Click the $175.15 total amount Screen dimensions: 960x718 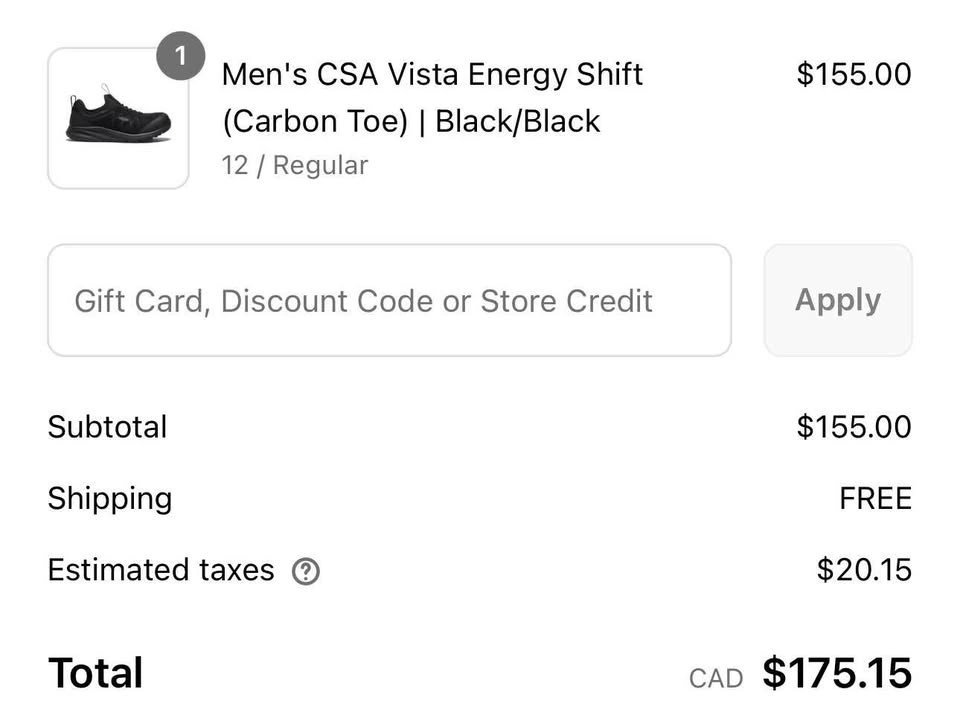pos(837,673)
